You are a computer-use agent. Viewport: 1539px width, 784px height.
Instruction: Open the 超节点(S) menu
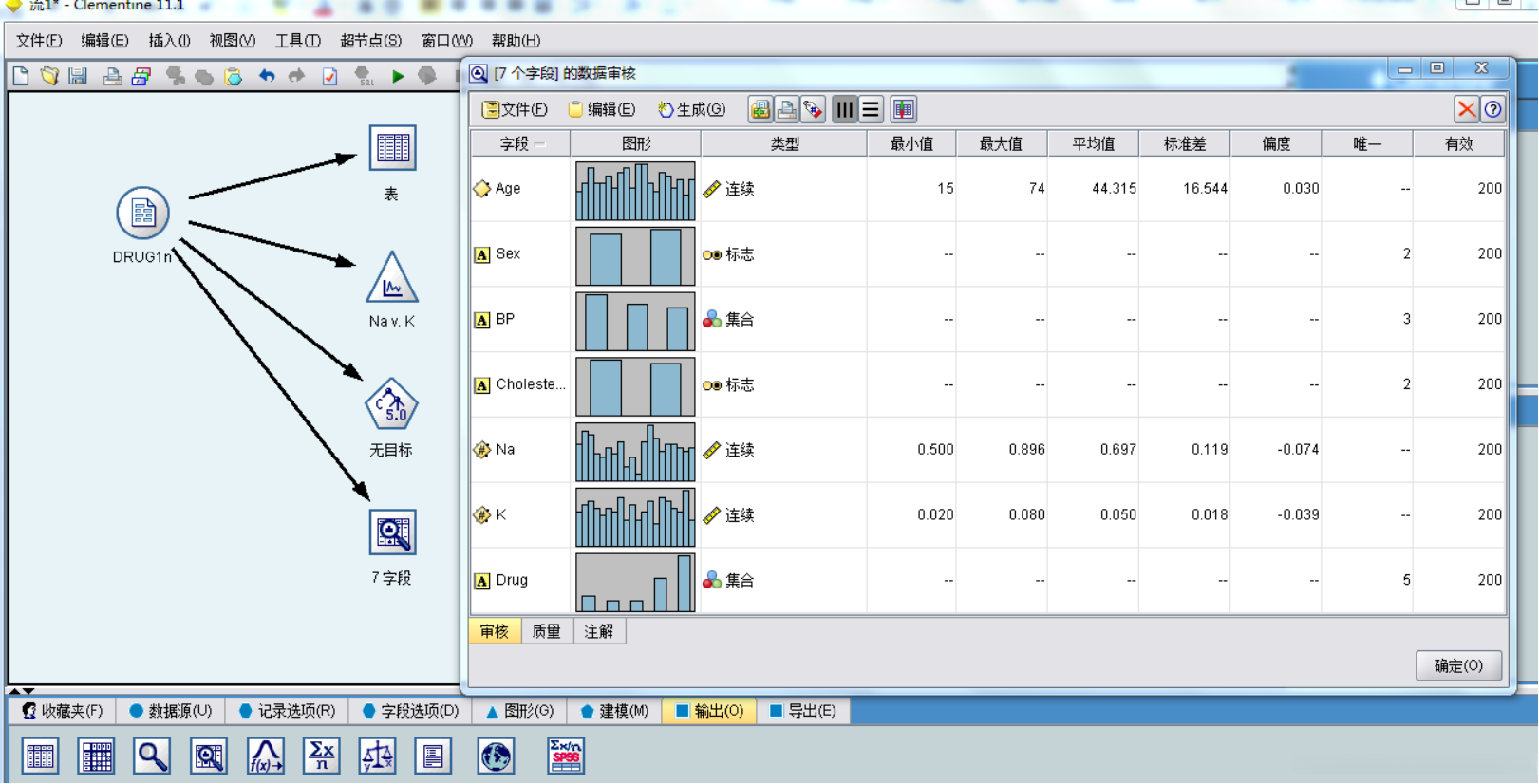370,41
